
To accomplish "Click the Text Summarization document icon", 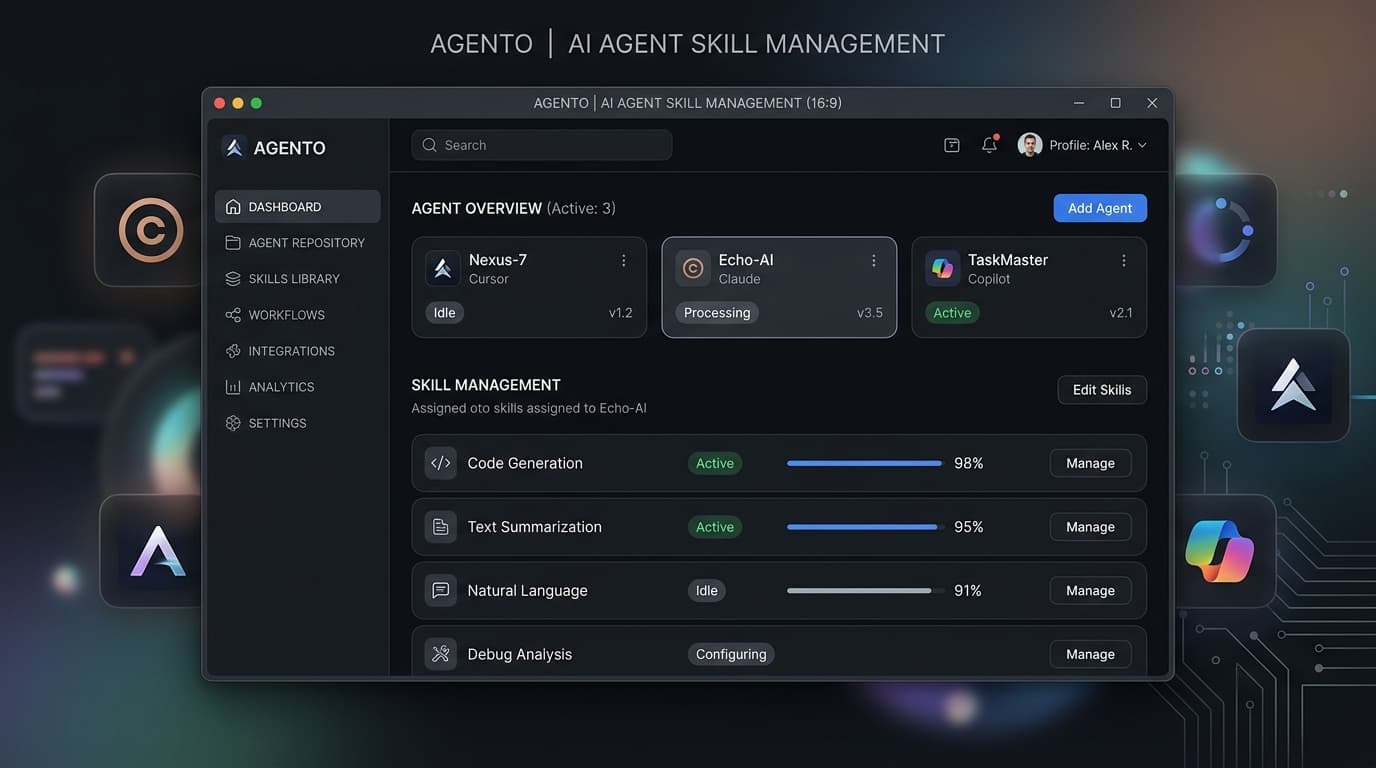I will pyautogui.click(x=440, y=527).
